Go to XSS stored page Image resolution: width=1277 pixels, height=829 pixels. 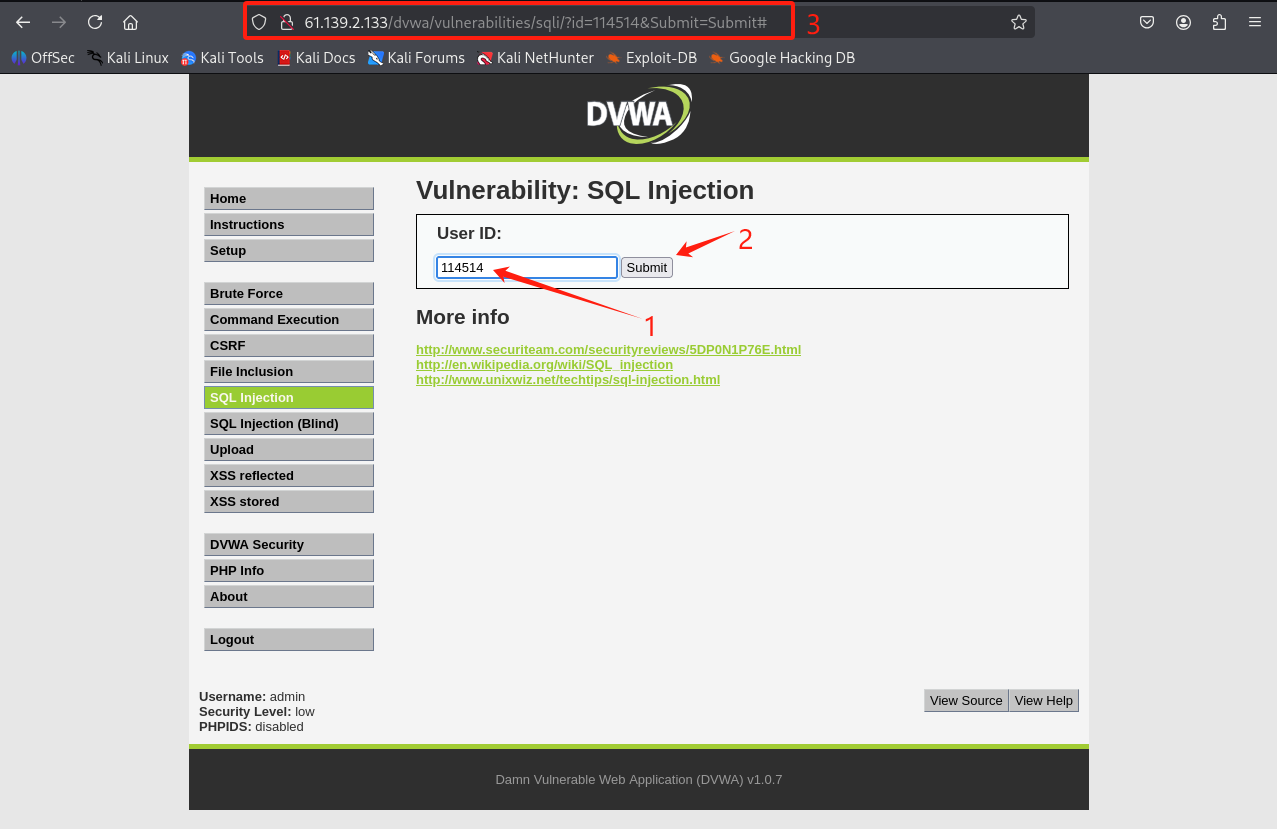[x=289, y=501]
